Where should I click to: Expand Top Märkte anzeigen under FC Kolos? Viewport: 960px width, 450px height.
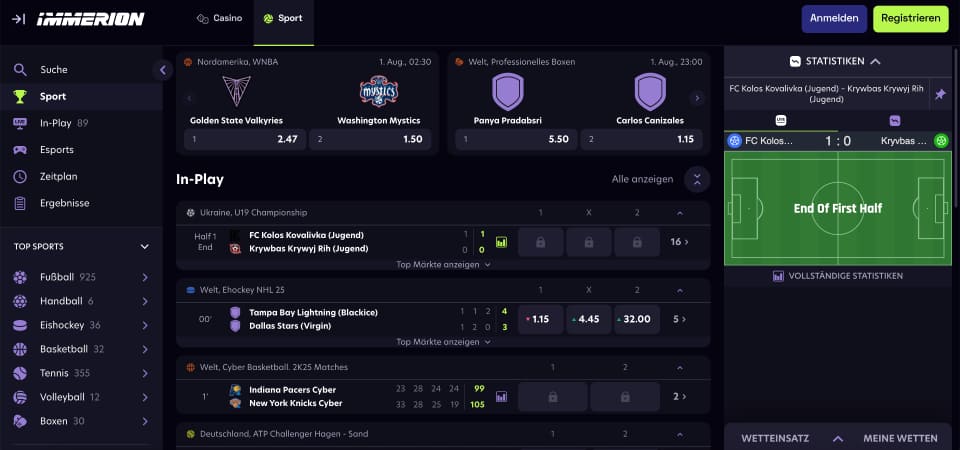point(443,264)
